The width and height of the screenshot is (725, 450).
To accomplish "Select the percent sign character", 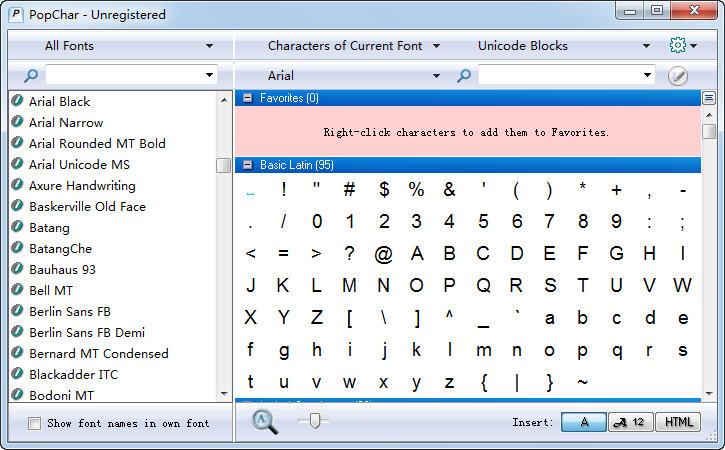I will pos(416,189).
